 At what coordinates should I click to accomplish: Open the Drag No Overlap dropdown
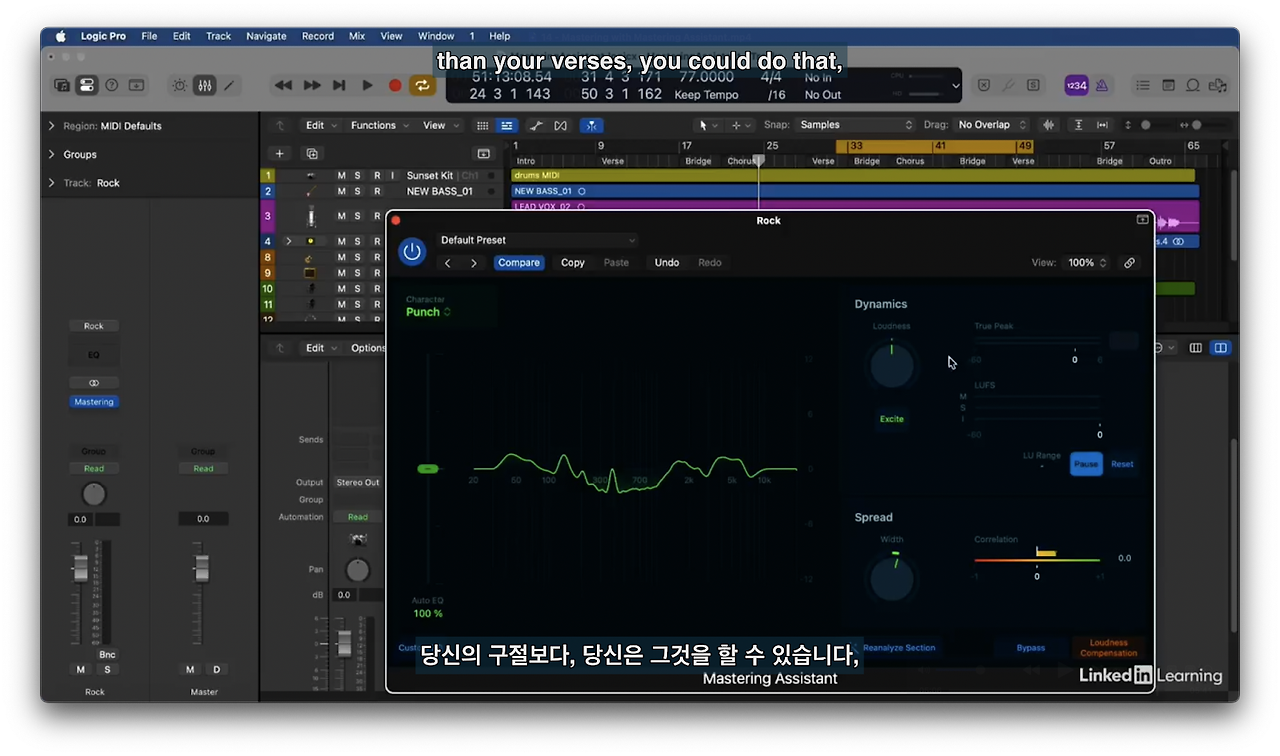click(x=990, y=125)
